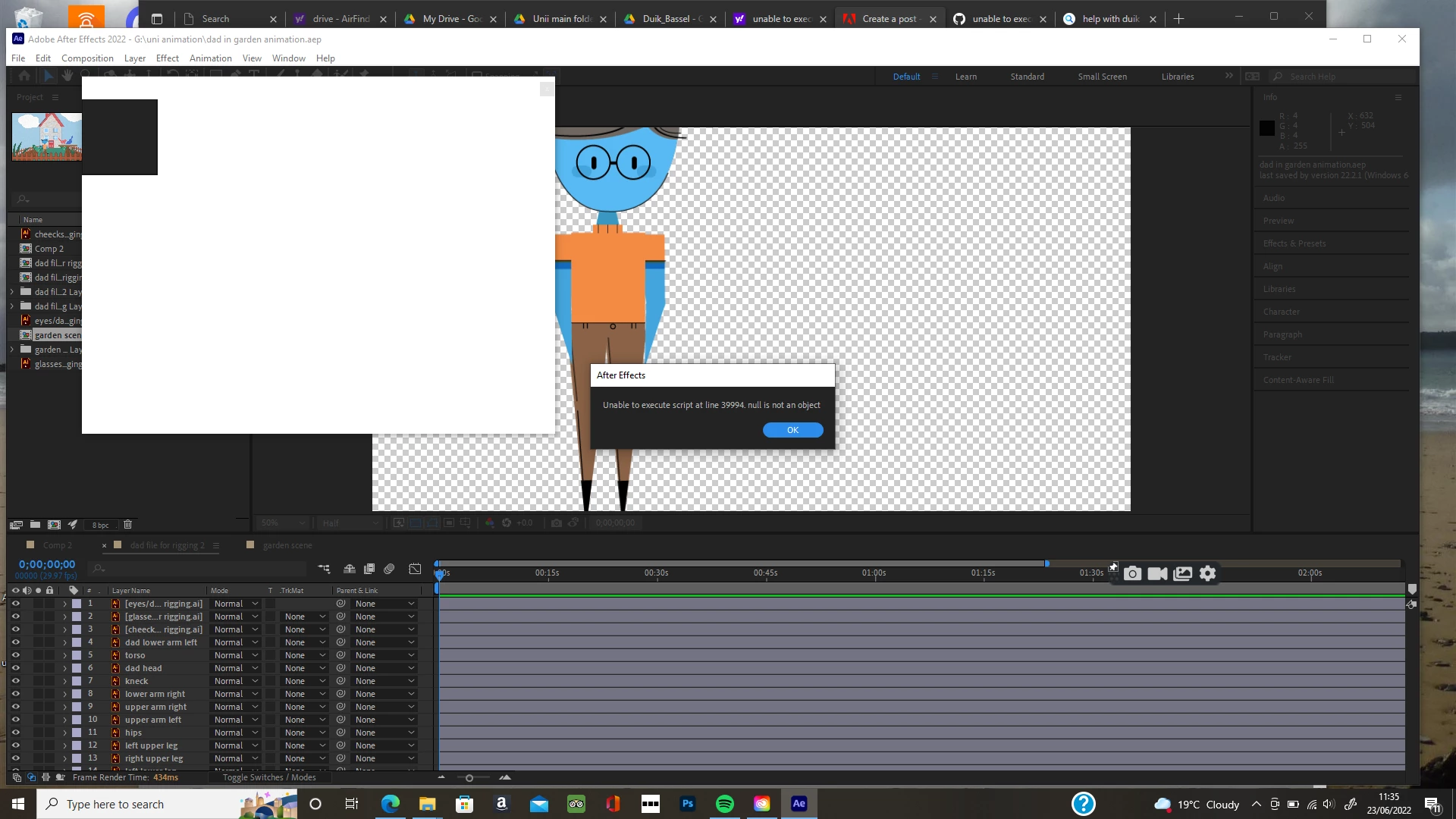This screenshot has height=819, width=1456.
Task: Switch to the garden scene timeline tab
Action: 287,545
